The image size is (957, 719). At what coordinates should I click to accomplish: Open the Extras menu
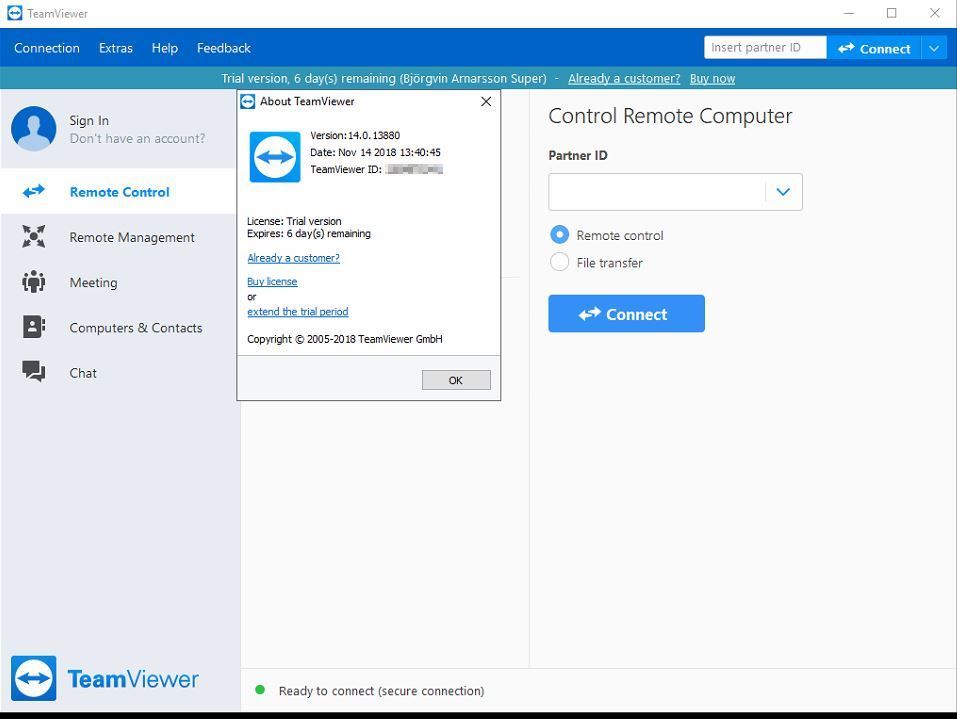pyautogui.click(x=115, y=48)
